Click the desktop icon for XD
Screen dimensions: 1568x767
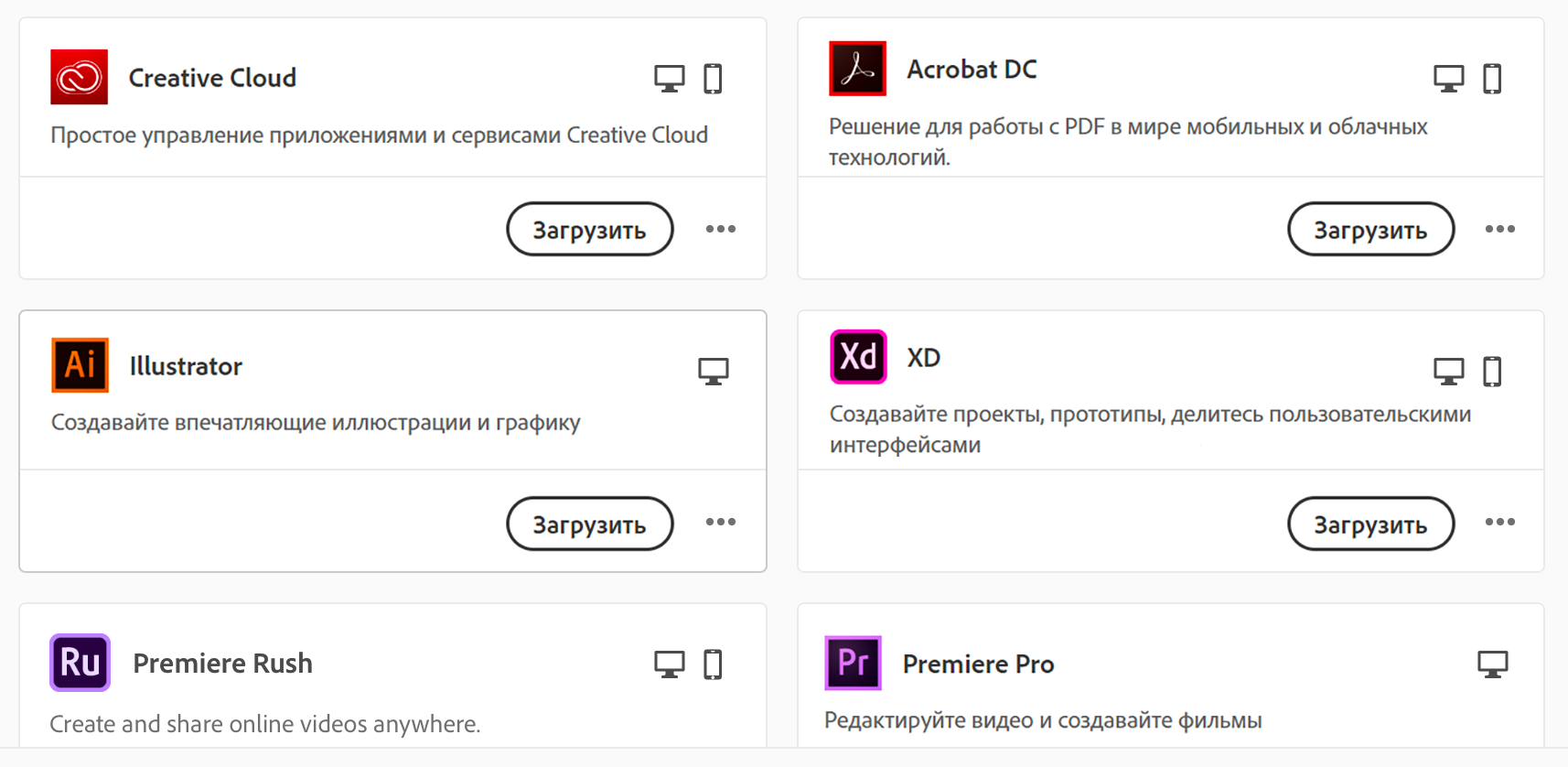click(x=1448, y=371)
